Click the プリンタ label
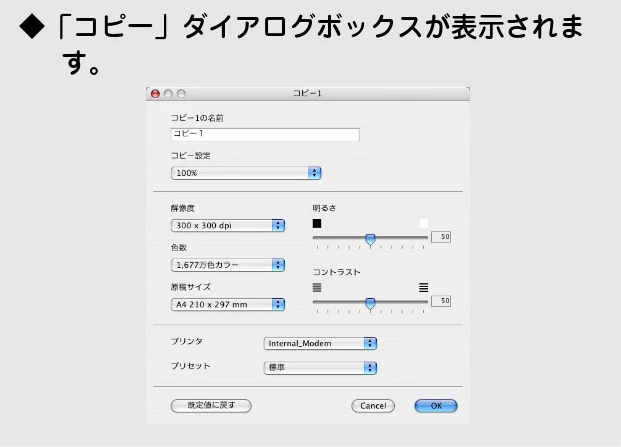 tap(187, 341)
